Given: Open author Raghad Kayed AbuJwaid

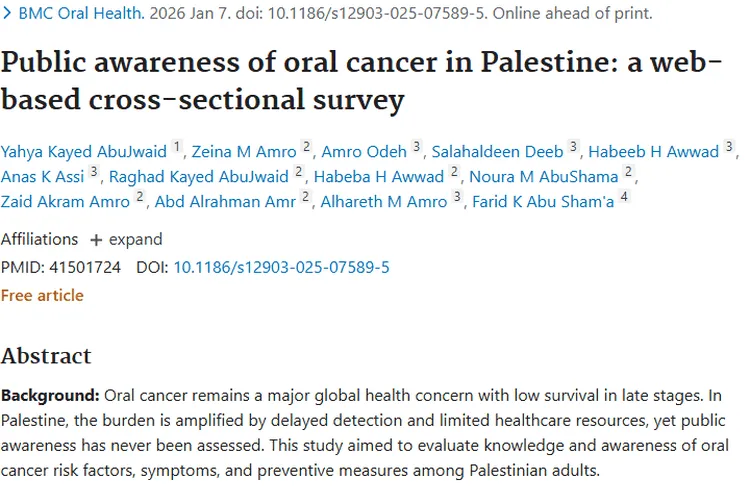Looking at the screenshot, I should point(199,177).
